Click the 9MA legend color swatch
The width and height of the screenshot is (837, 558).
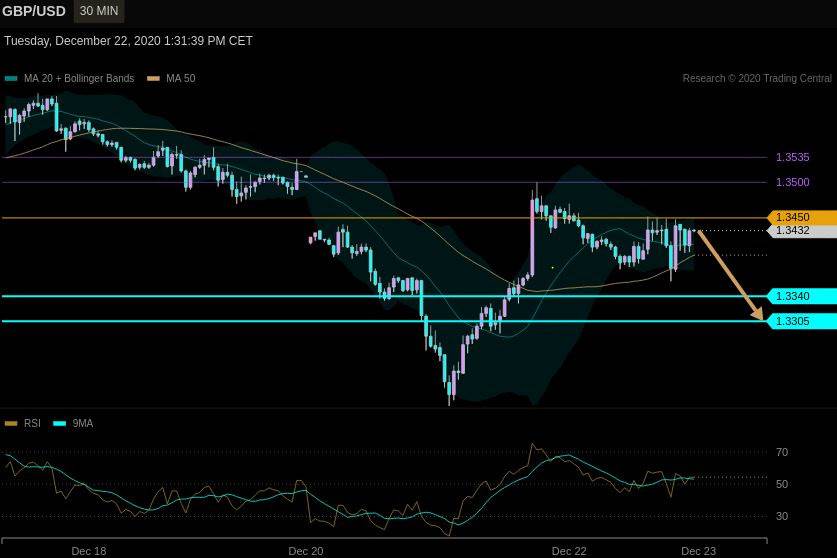point(59,423)
